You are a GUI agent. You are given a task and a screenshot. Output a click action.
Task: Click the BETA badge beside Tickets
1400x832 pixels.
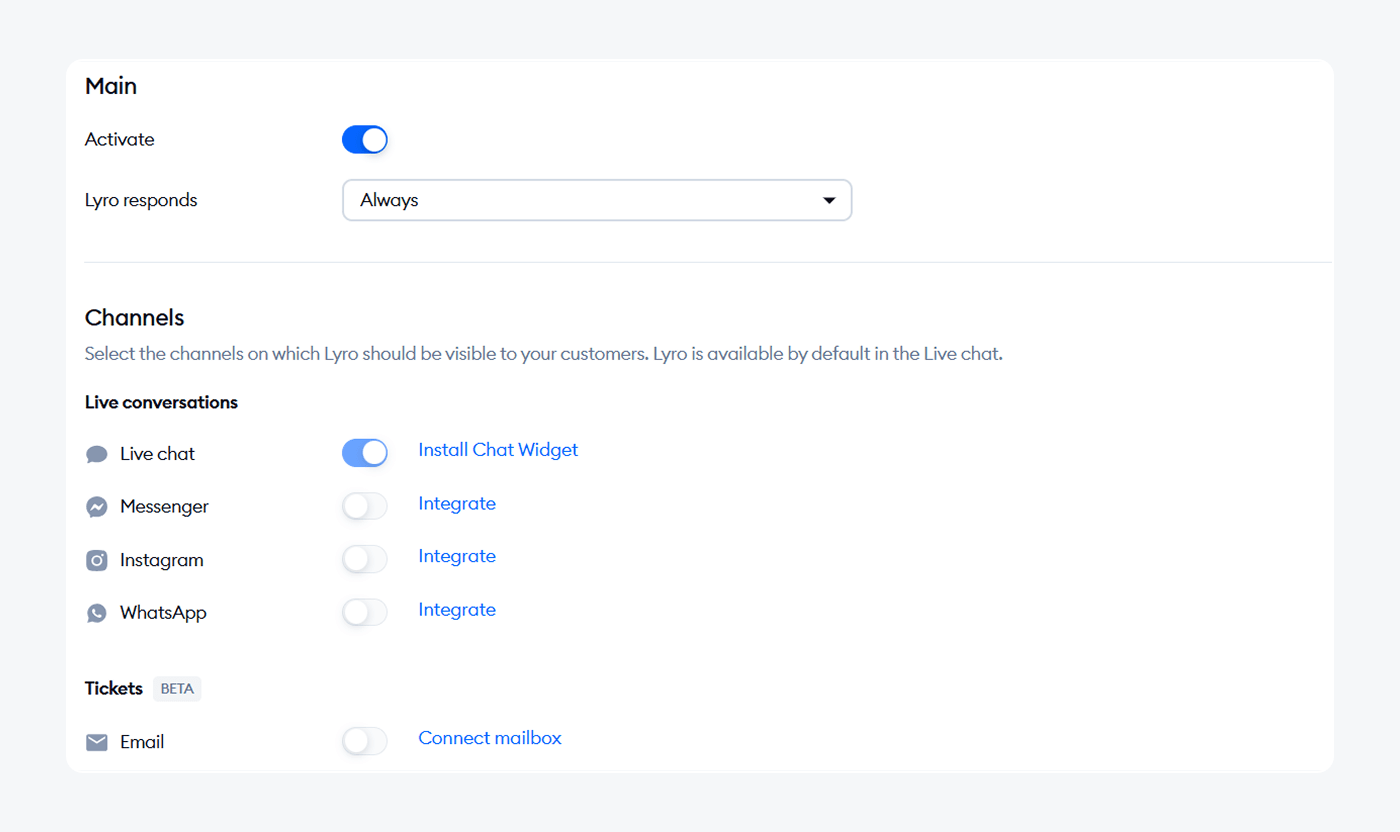(x=177, y=689)
